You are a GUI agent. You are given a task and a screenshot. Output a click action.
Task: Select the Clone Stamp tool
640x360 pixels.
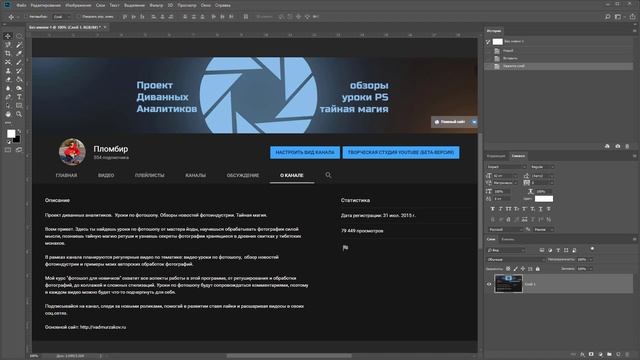pyautogui.click(x=8, y=71)
